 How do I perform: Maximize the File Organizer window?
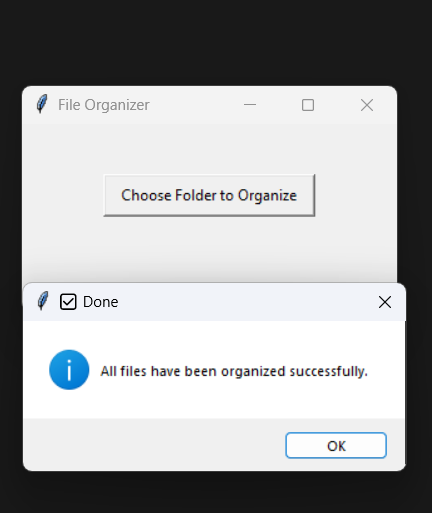click(308, 105)
